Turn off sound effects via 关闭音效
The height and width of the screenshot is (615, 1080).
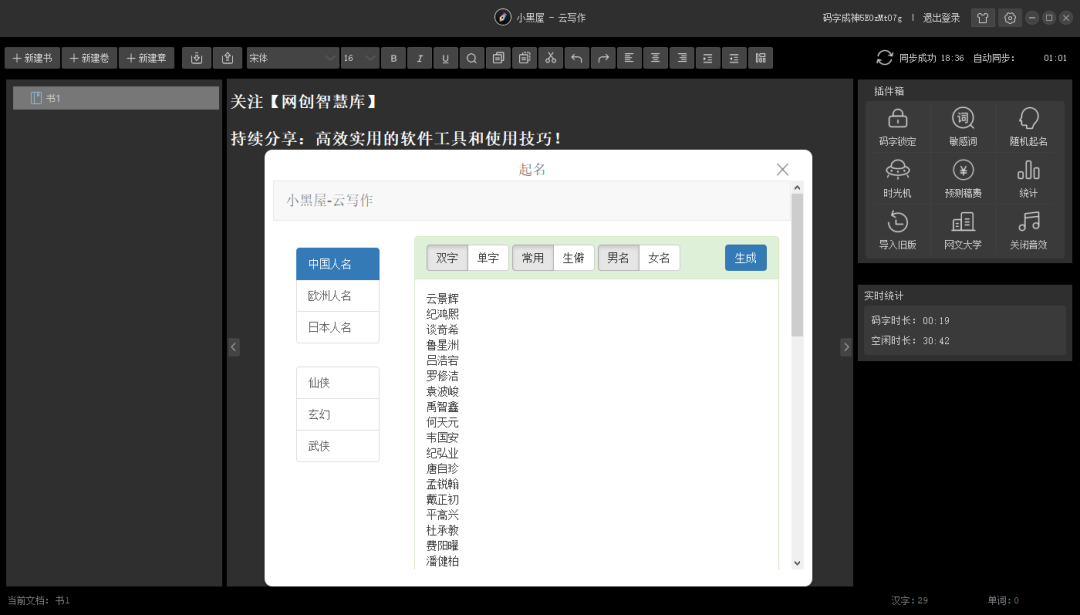coord(1028,230)
